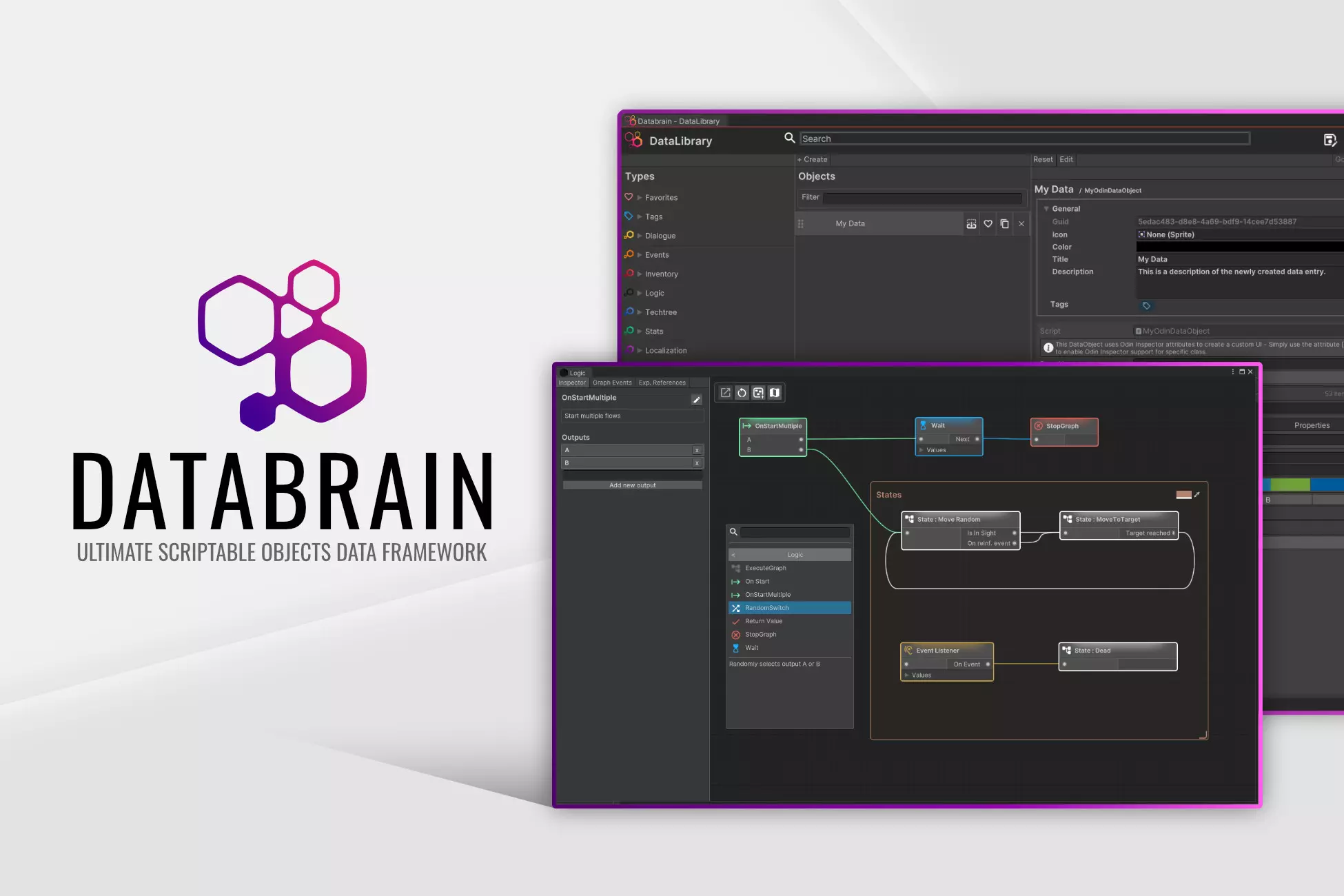The image size is (1344, 896).
Task: Click the Reset button in DataLibrary
Action: click(1043, 159)
